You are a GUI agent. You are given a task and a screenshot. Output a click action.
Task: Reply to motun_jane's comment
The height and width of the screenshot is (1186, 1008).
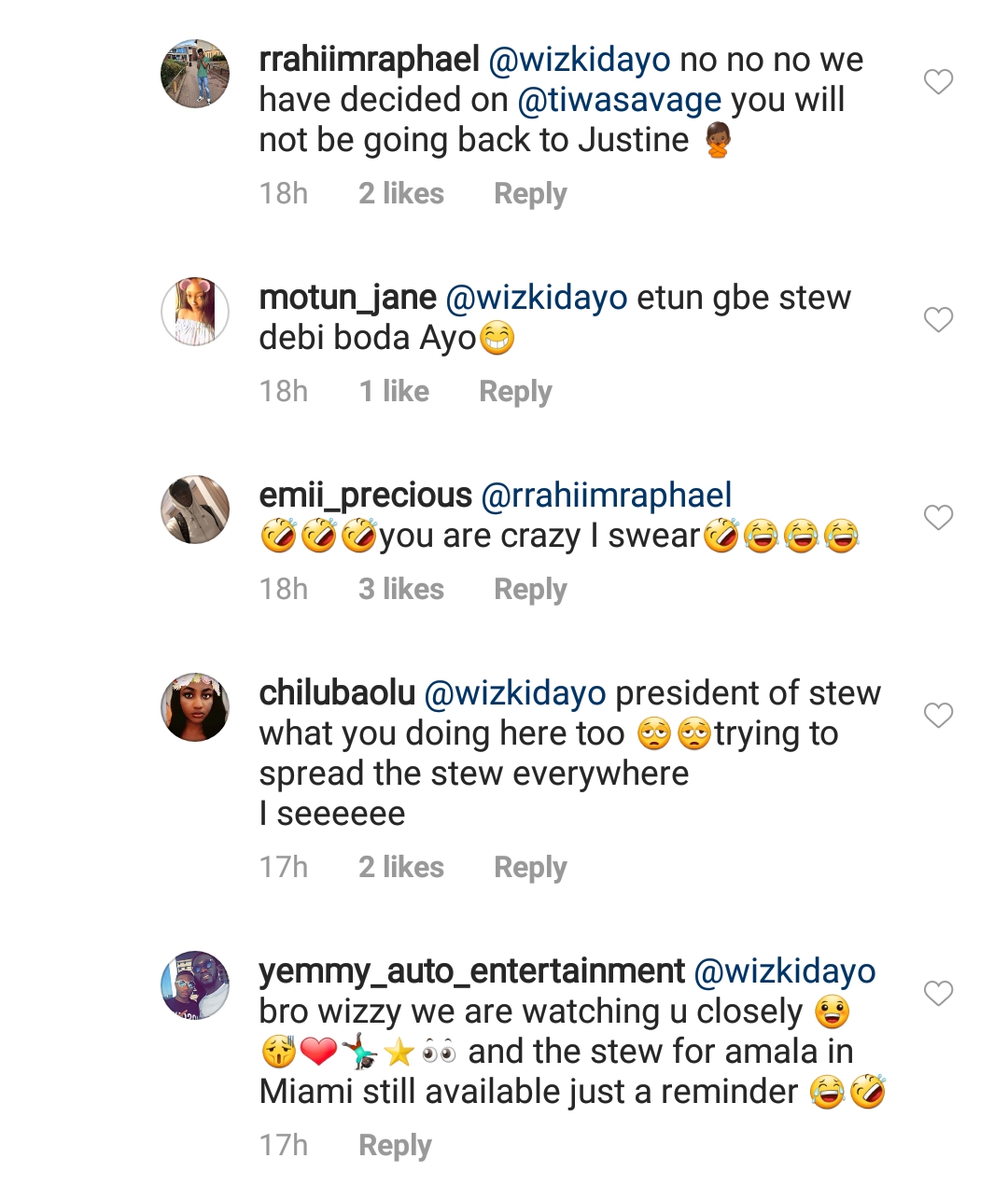(515, 392)
